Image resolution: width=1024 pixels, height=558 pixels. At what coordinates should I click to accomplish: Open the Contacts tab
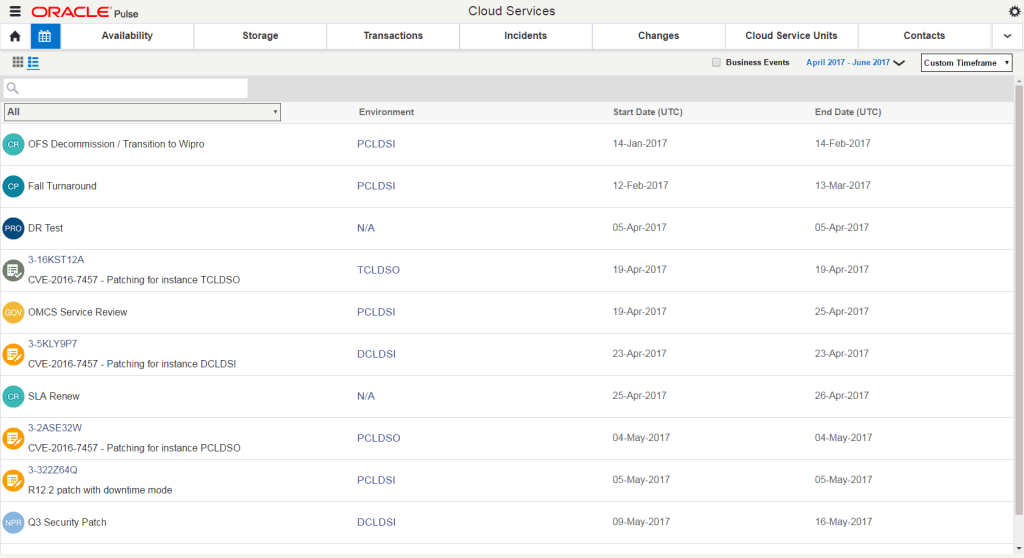click(924, 36)
